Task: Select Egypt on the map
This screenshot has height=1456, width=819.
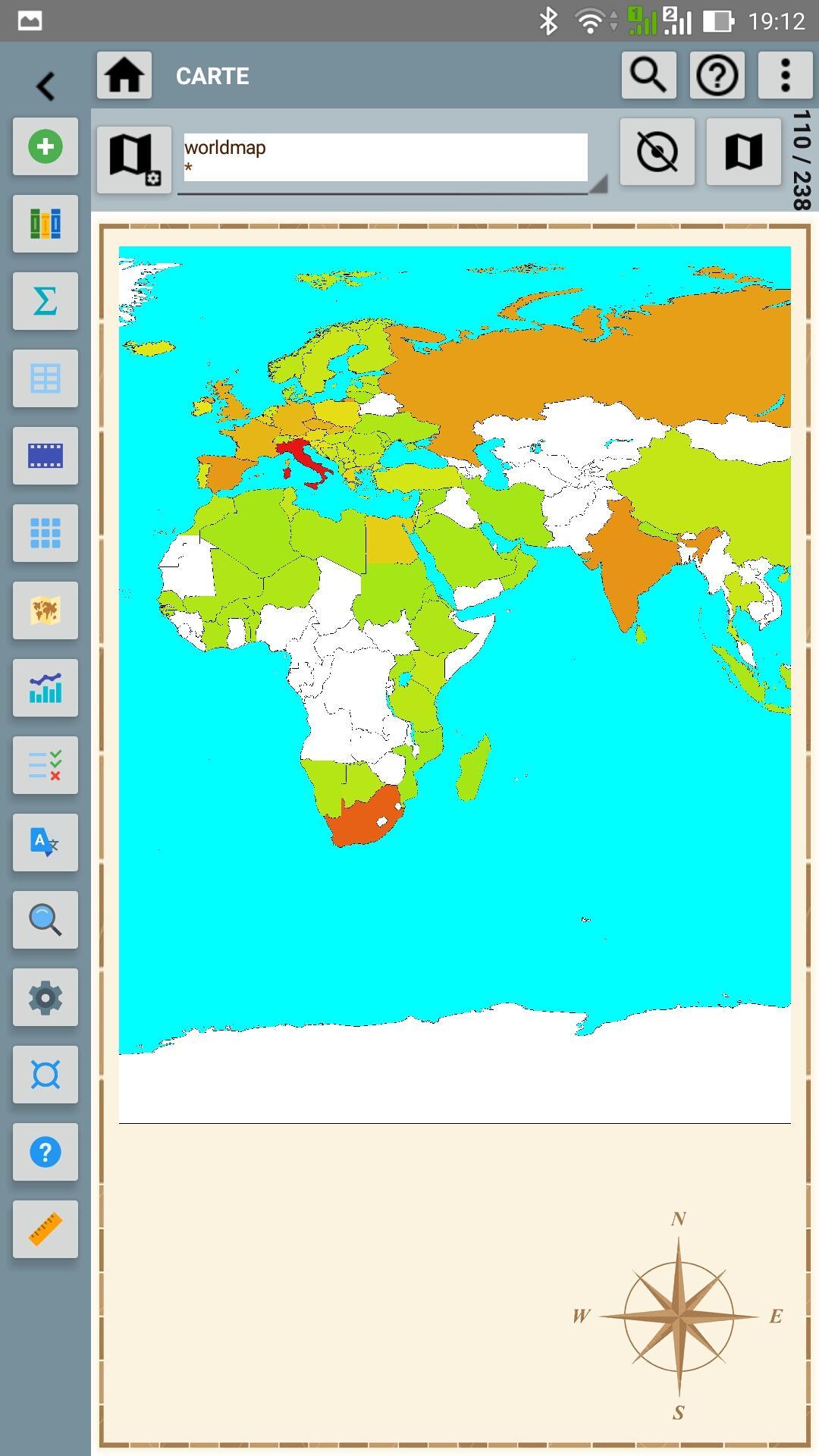Action: [x=390, y=540]
